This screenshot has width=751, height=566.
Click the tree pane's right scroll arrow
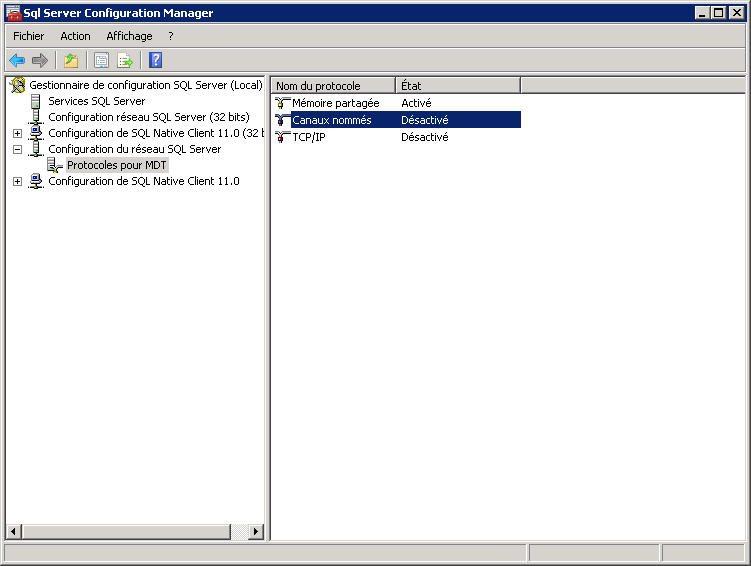pos(256,532)
